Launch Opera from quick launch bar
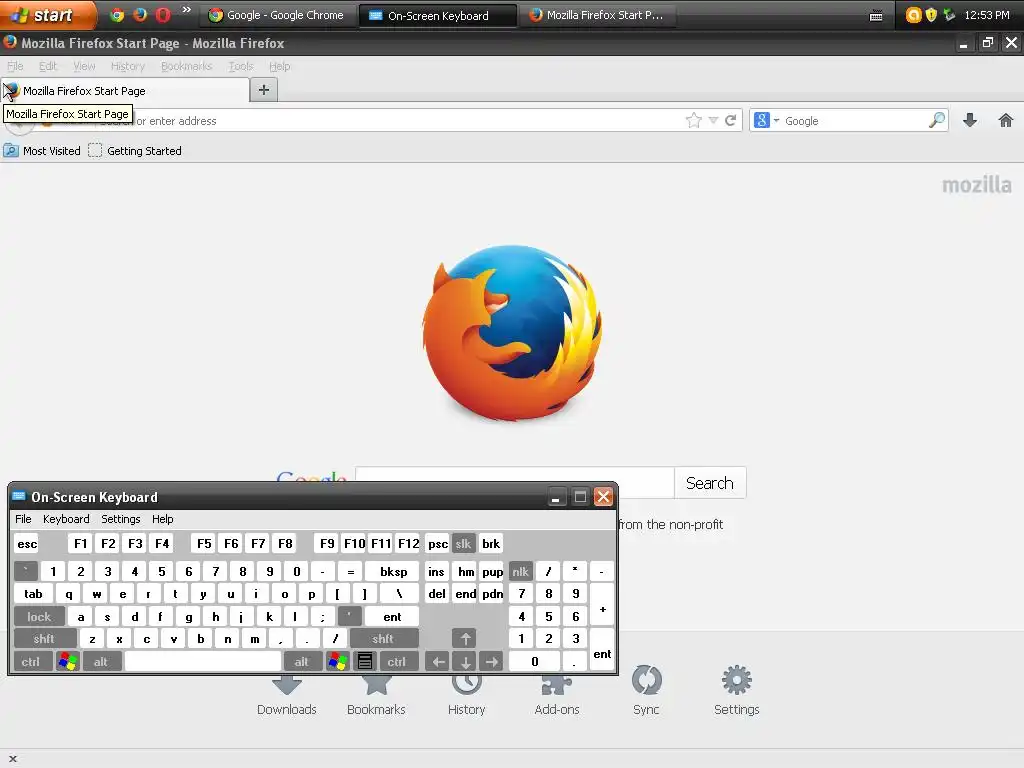The height and width of the screenshot is (768, 1024). (163, 14)
